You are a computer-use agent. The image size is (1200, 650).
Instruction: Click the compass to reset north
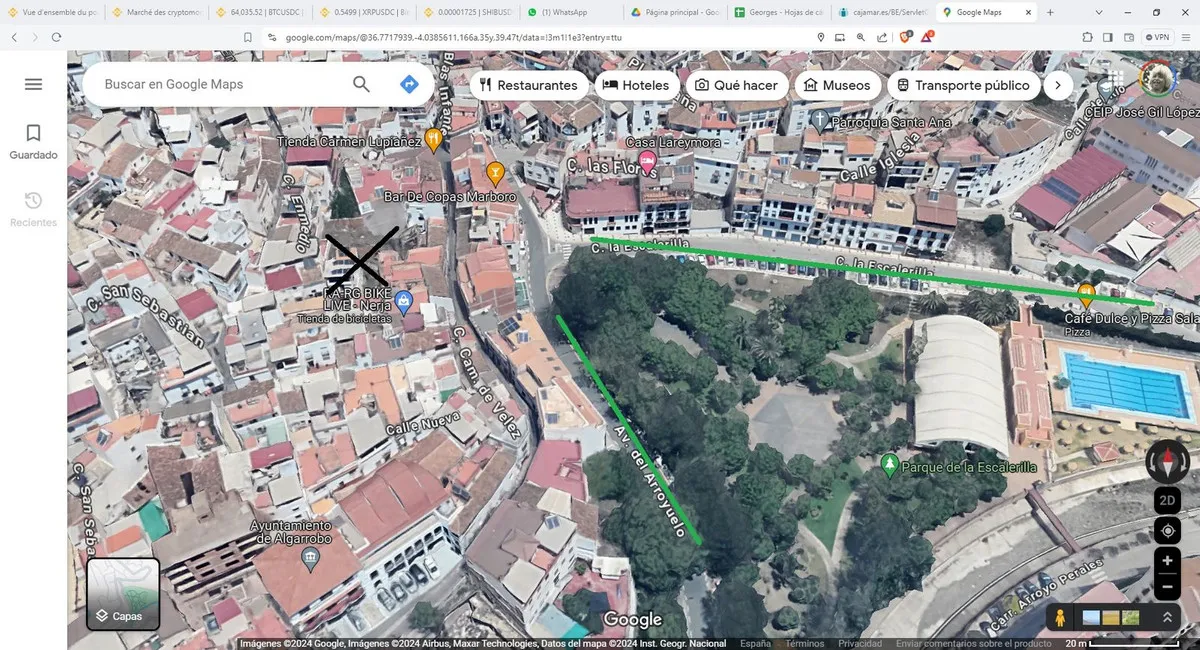pyautogui.click(x=1167, y=462)
